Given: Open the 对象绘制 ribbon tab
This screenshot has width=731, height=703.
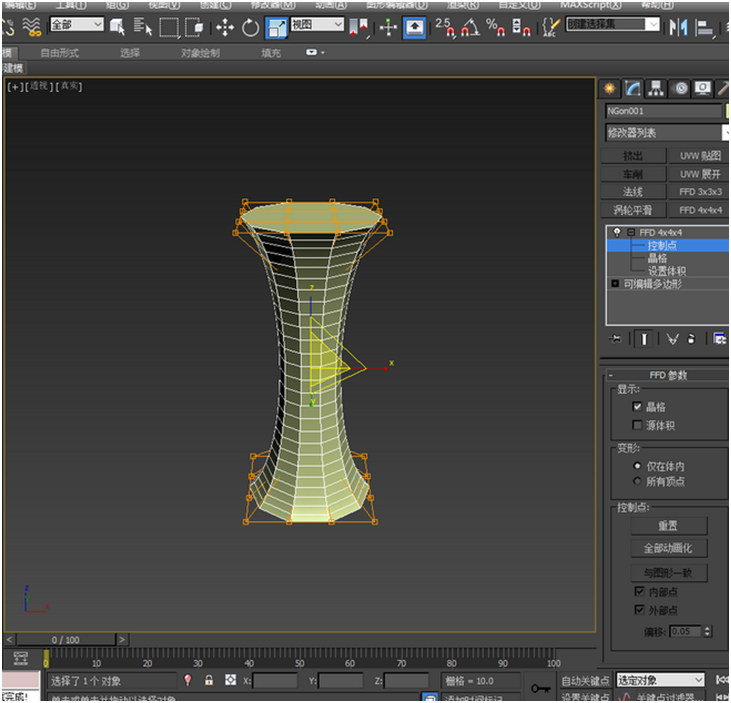Looking at the screenshot, I should 200,53.
